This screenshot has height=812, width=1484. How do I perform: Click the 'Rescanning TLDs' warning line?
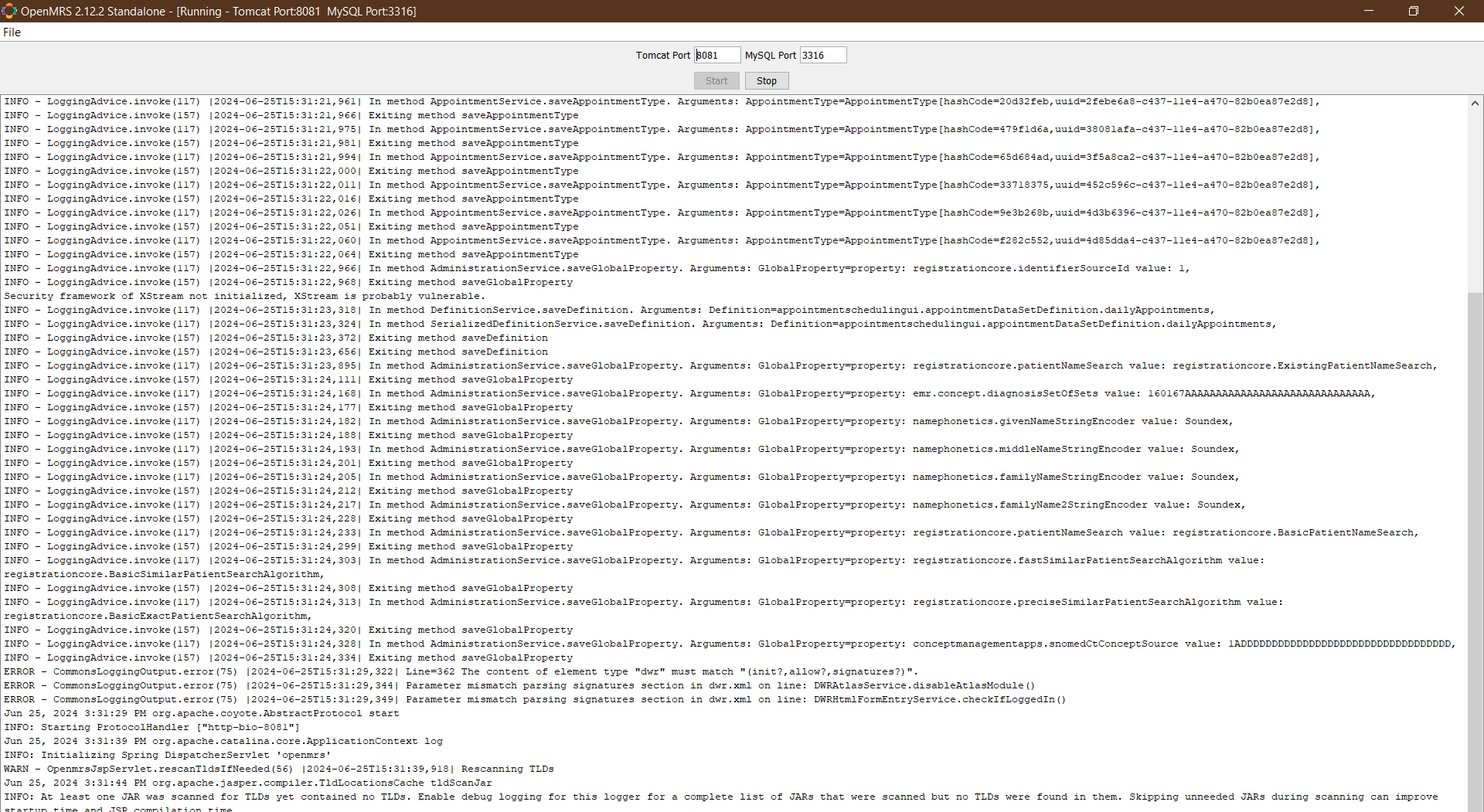279,770
